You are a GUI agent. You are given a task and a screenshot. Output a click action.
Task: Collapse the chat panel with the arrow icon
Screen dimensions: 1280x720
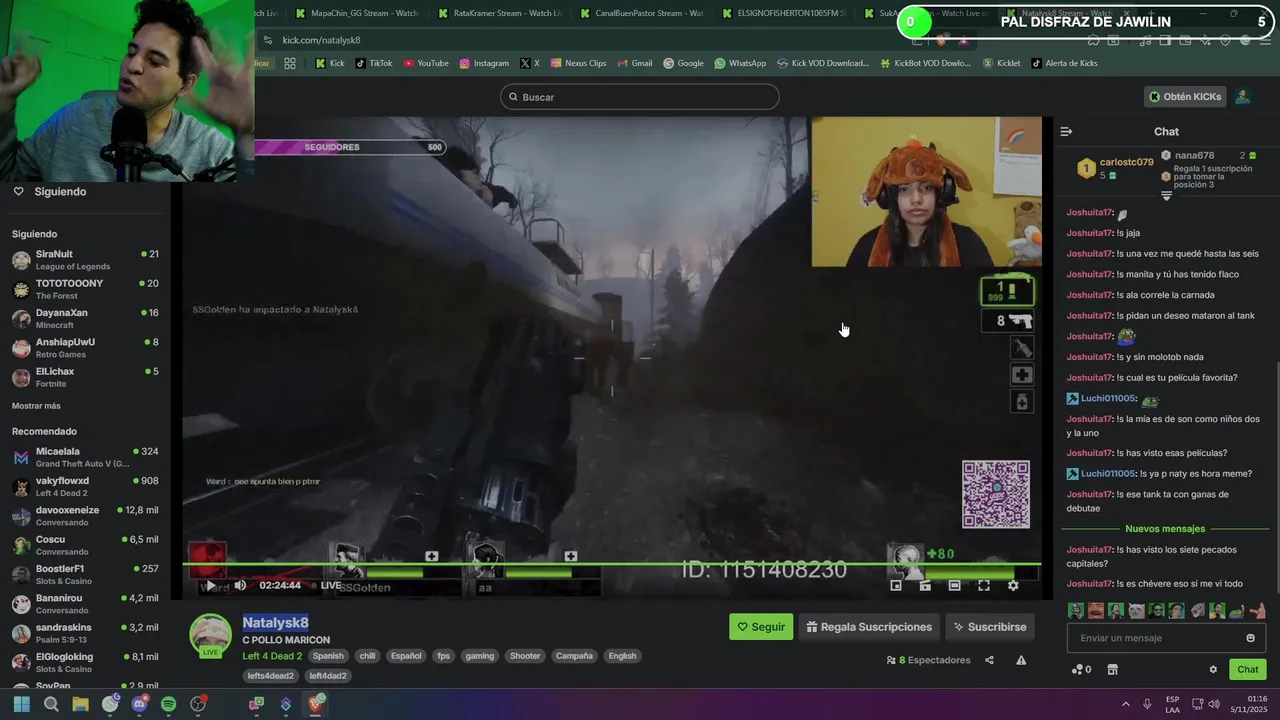[x=1066, y=131]
